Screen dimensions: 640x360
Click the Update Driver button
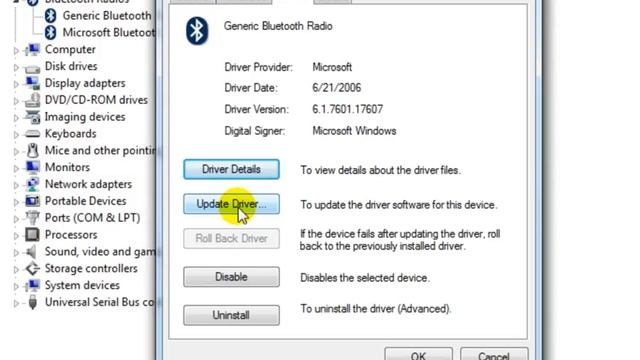231,204
